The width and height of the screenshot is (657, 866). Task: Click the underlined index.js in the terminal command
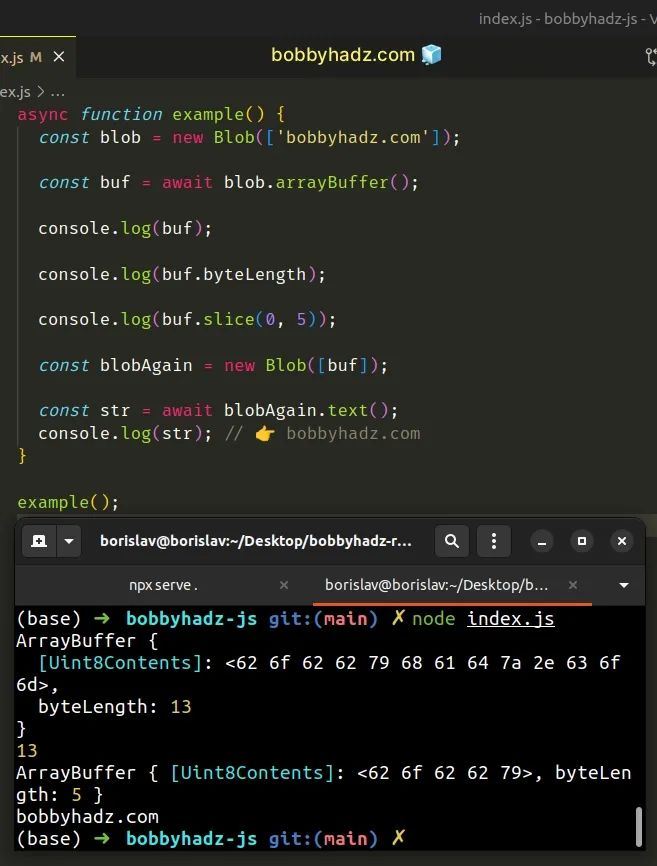click(511, 619)
